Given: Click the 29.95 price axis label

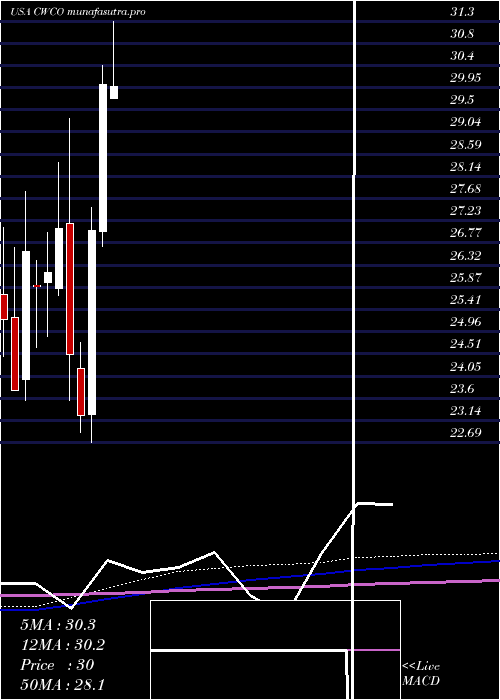Looking at the screenshot, I should [465, 78].
